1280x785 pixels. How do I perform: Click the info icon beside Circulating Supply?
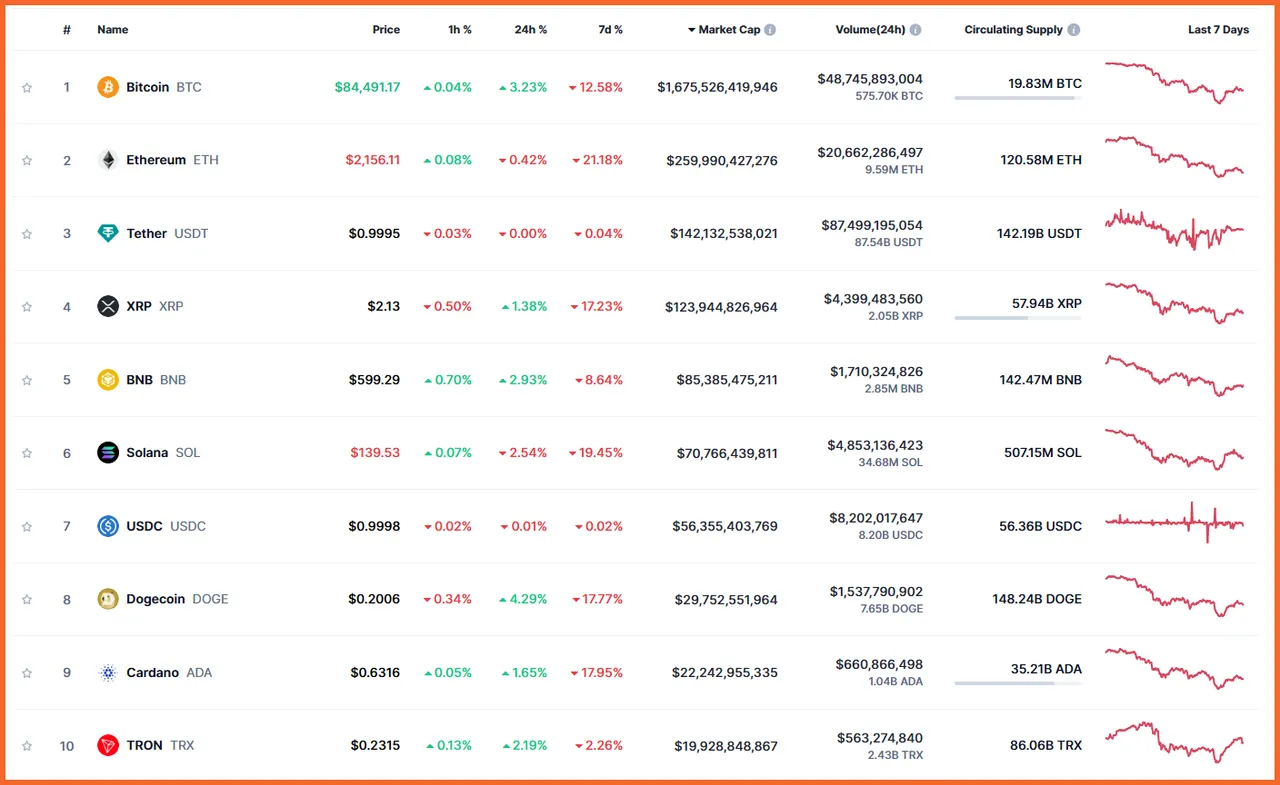pyautogui.click(x=1074, y=30)
